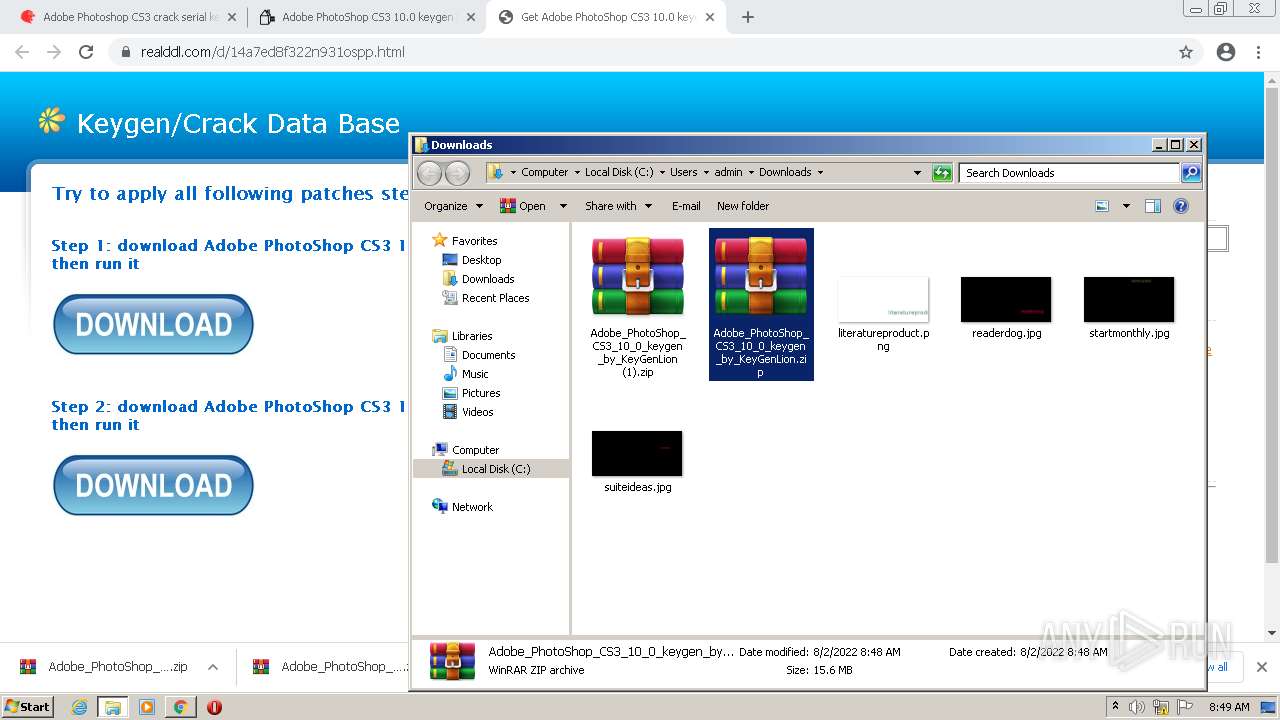The width and height of the screenshot is (1280, 720).
Task: Select readerdog.jpg thumbnail
Action: click(x=1006, y=299)
